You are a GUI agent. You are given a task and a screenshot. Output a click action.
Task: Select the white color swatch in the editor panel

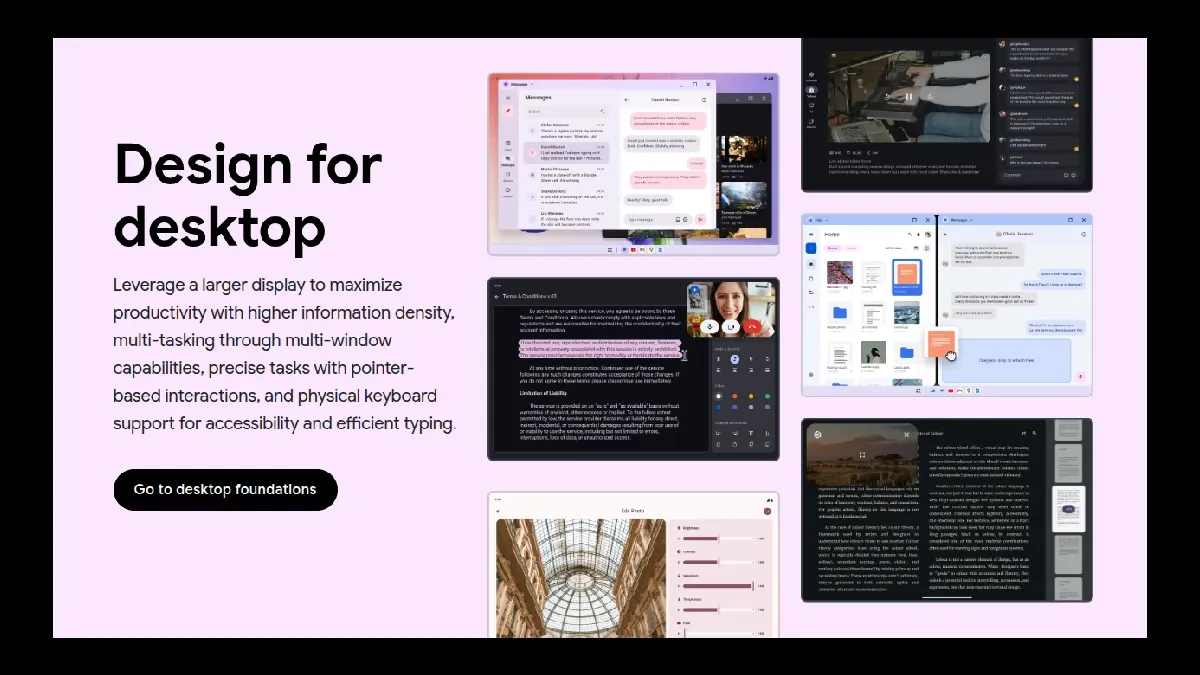pos(718,396)
